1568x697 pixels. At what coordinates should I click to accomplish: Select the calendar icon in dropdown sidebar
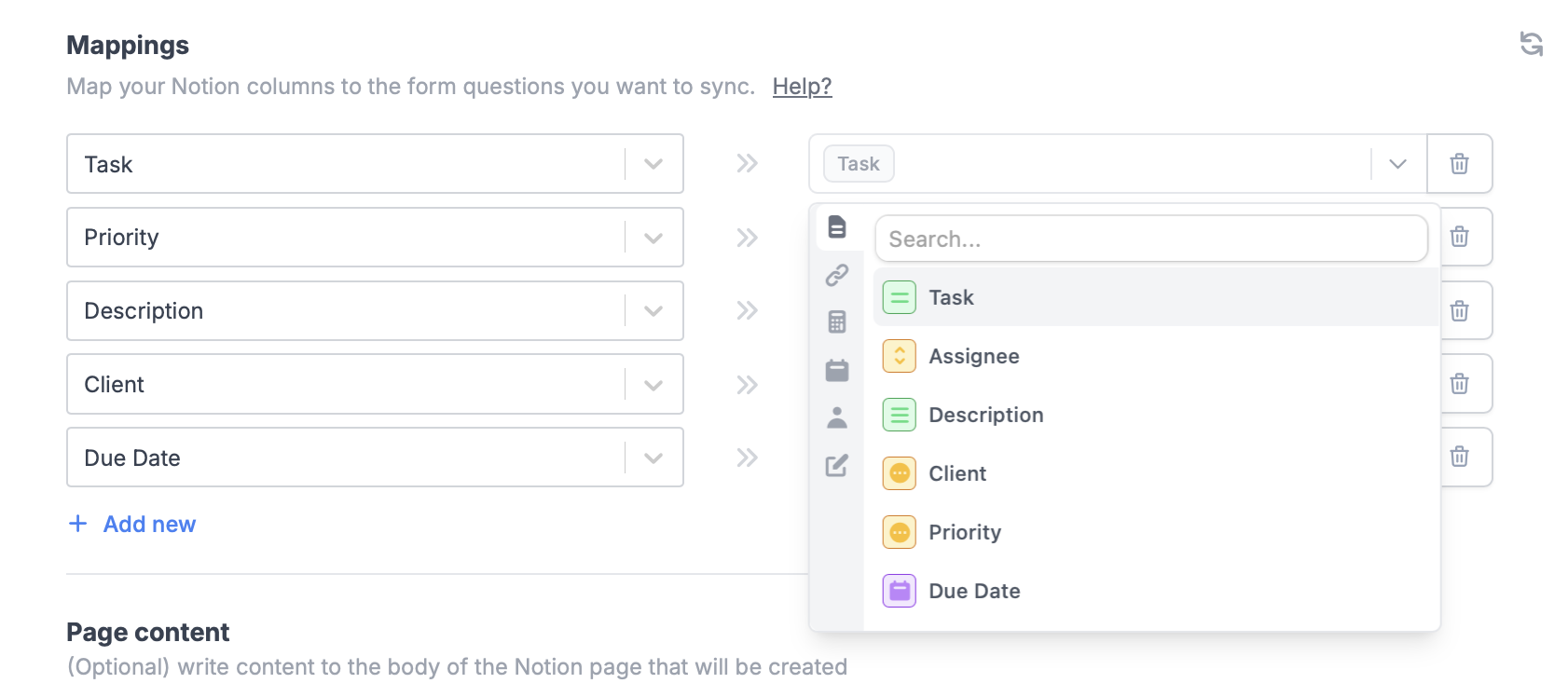837,370
